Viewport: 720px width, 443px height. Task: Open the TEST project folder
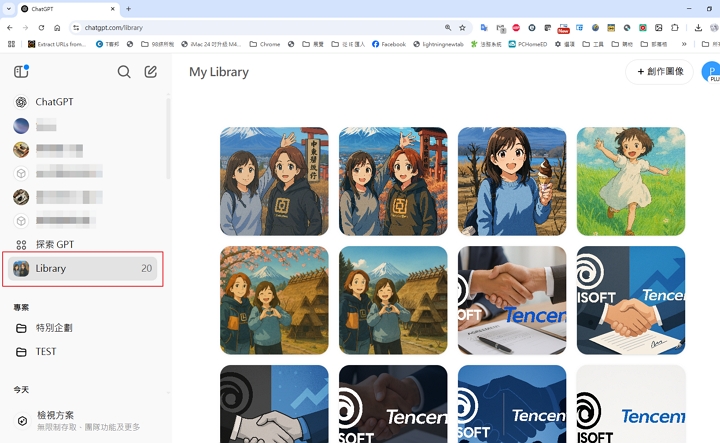(46, 352)
